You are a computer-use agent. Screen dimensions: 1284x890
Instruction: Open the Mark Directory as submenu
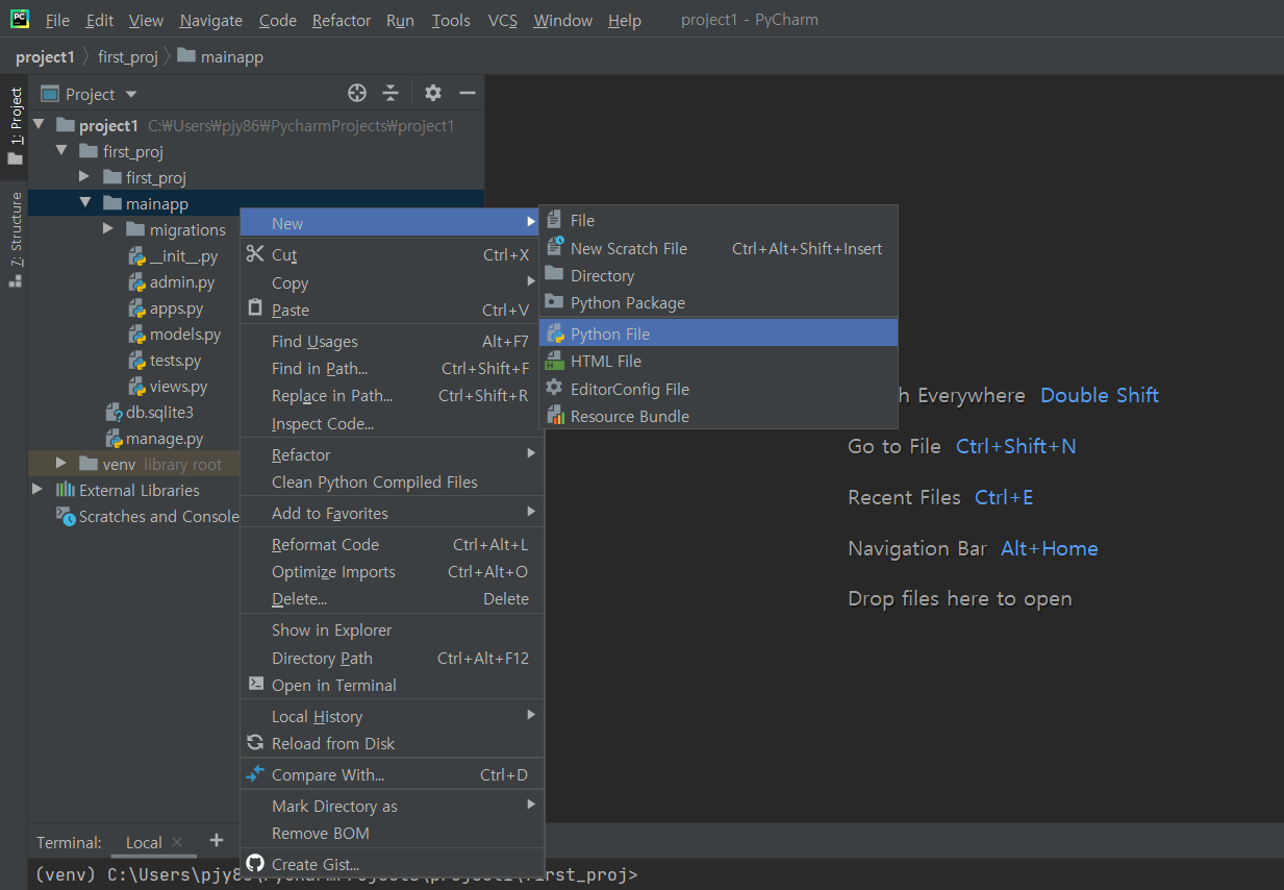coord(392,806)
